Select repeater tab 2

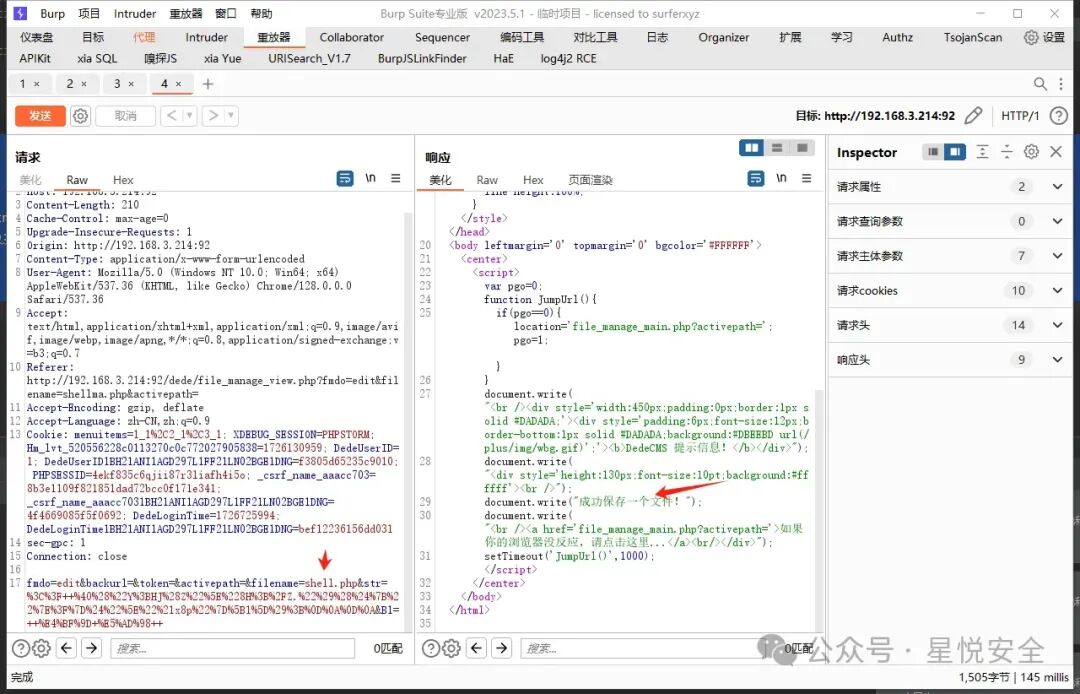pyautogui.click(x=70, y=84)
